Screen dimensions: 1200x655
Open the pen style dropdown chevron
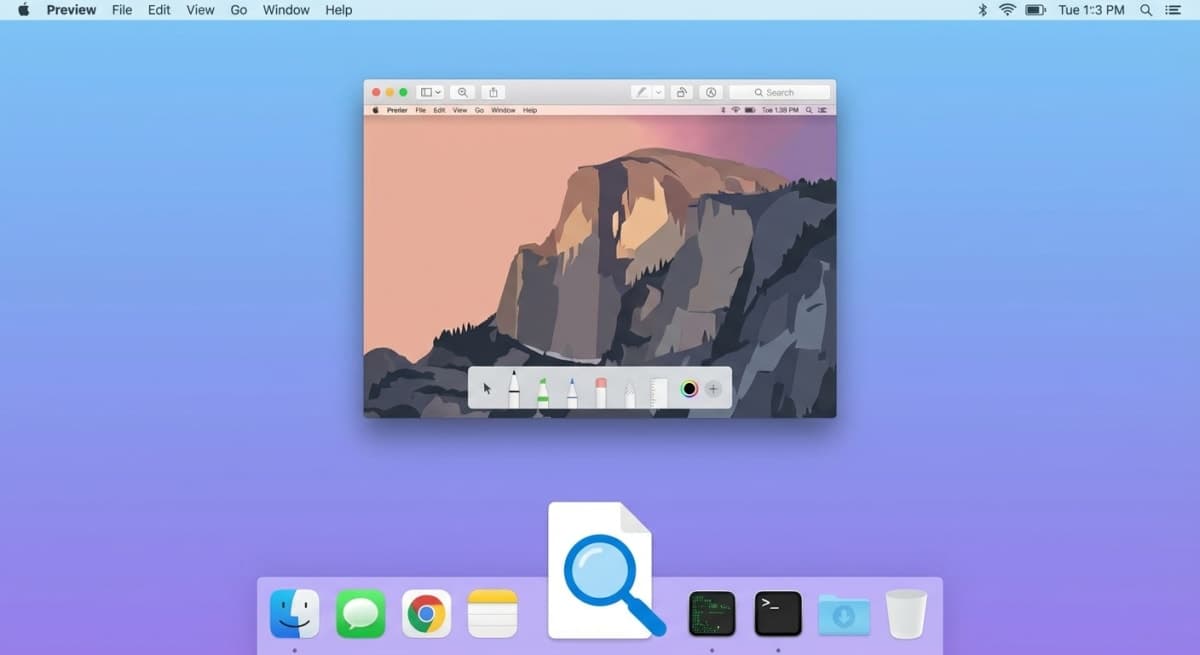point(656,91)
